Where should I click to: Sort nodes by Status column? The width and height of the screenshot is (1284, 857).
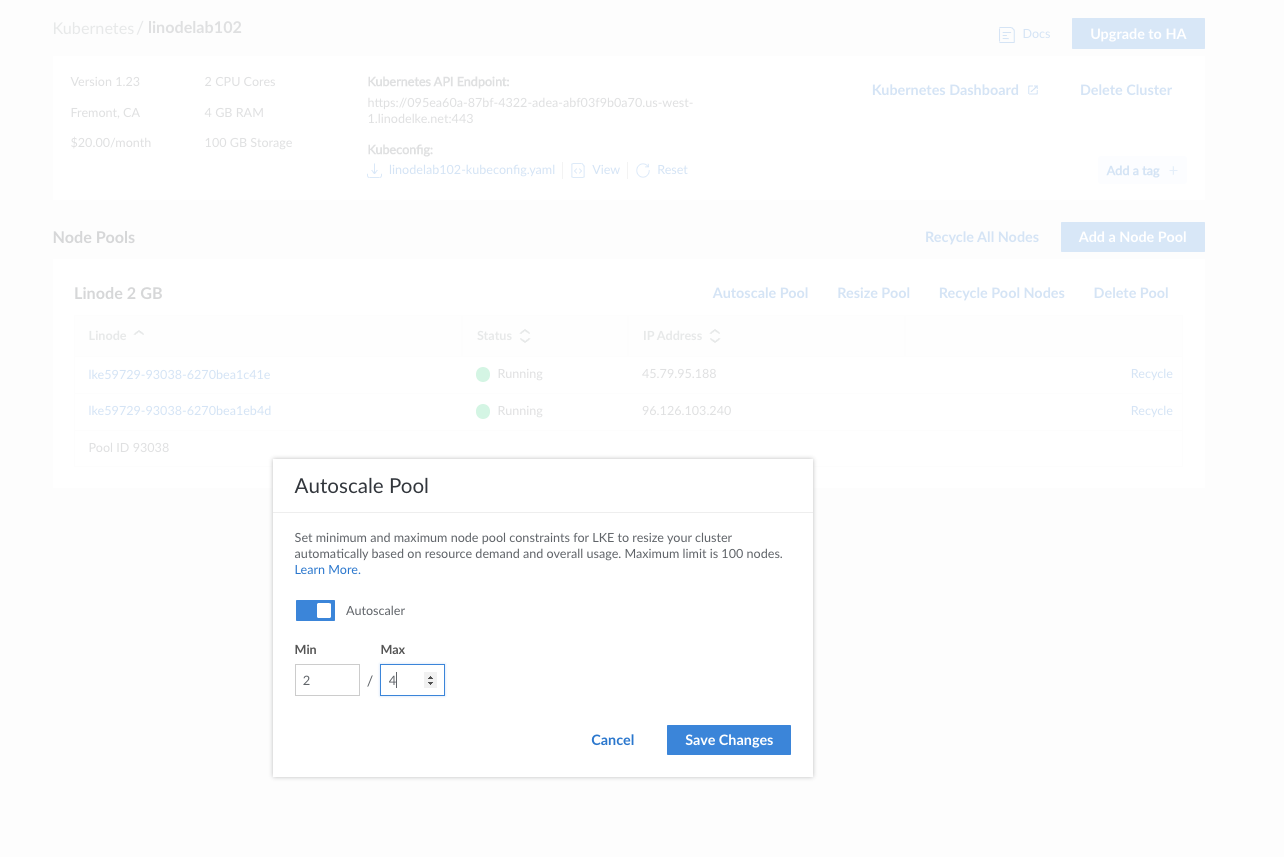tap(525, 336)
